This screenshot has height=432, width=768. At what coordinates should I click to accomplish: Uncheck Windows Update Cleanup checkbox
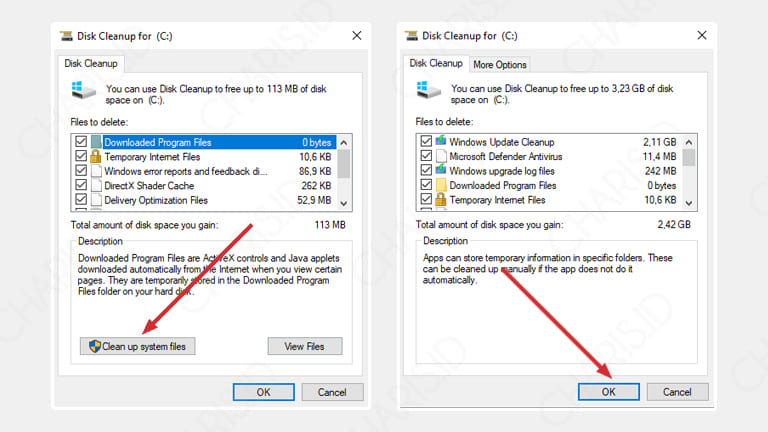(x=426, y=142)
